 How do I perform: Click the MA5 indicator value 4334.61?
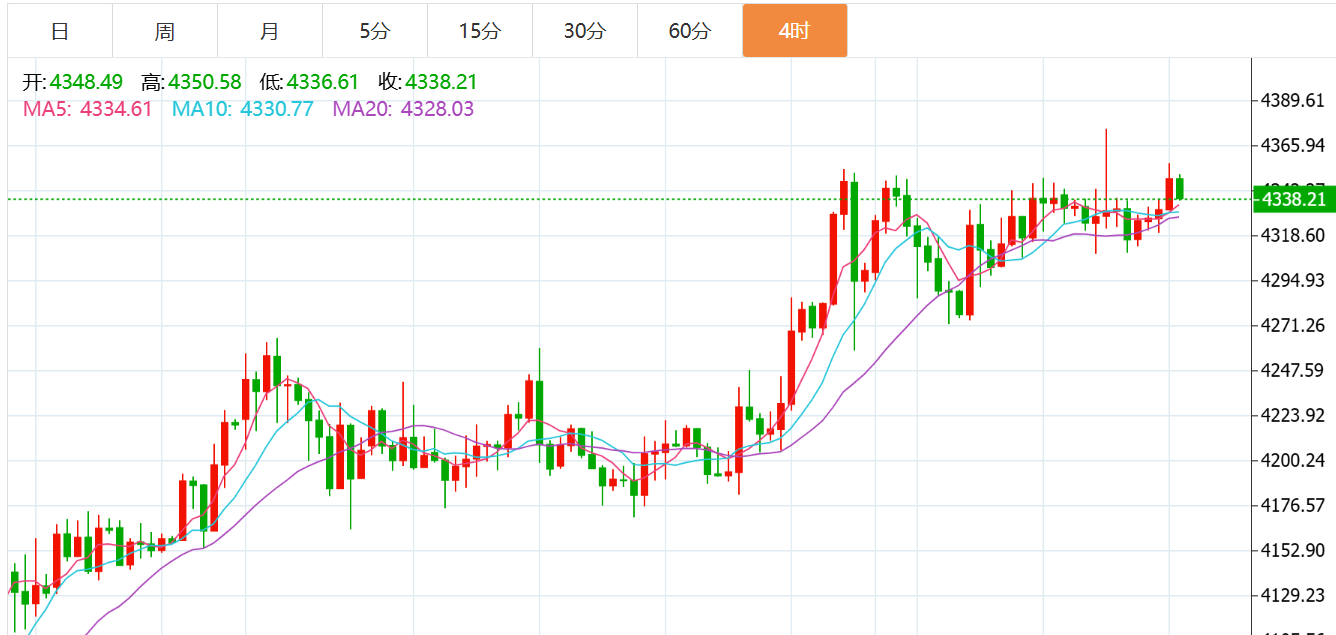click(x=115, y=109)
